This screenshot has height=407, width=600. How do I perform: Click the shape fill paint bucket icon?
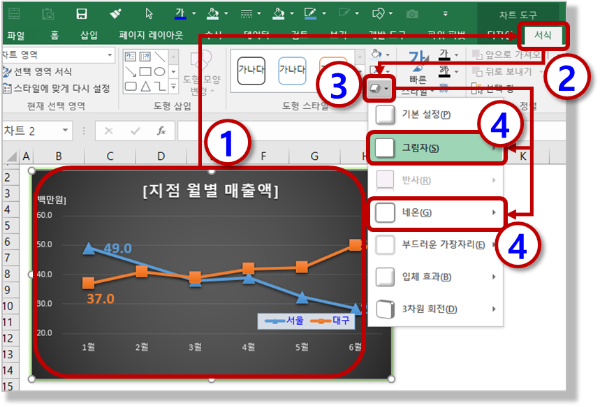pyautogui.click(x=377, y=54)
